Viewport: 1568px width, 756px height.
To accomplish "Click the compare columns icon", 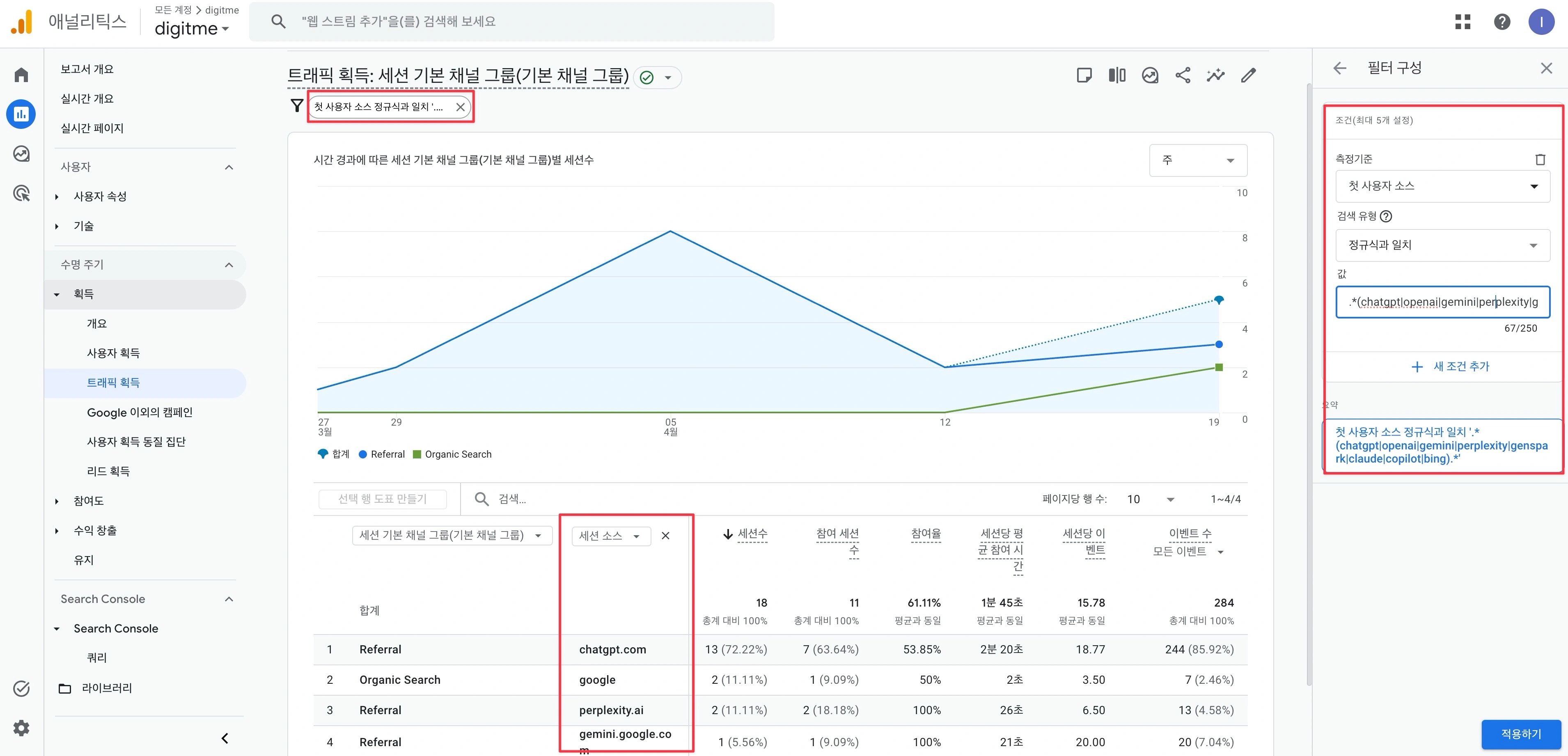I will pyautogui.click(x=1117, y=76).
